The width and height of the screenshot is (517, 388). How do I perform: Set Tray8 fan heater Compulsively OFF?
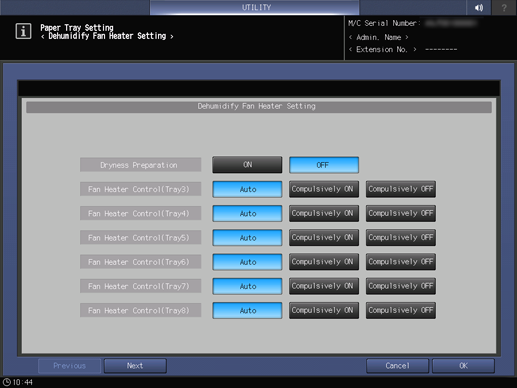[x=401, y=310]
